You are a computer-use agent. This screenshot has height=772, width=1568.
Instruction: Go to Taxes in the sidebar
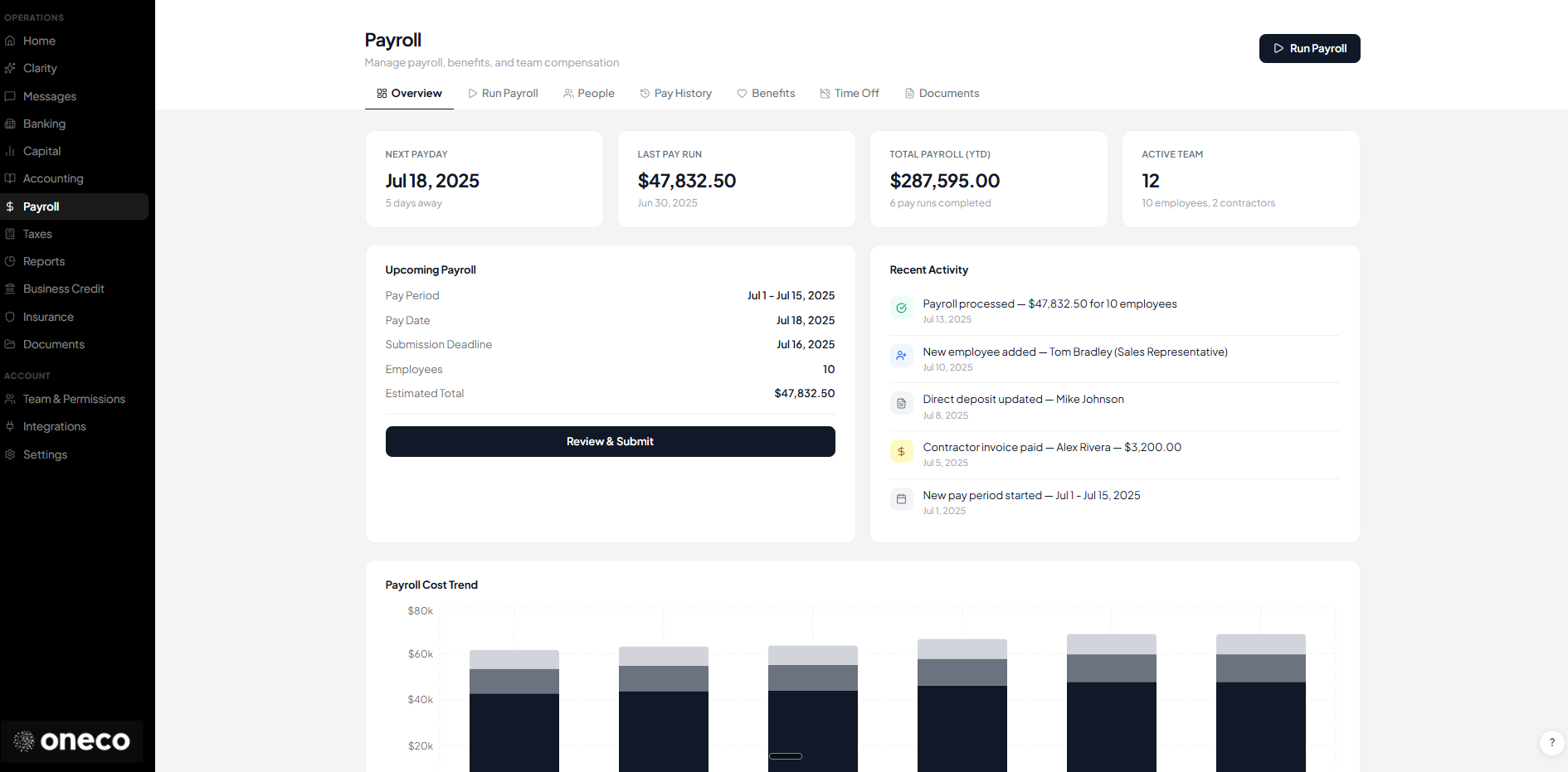(x=37, y=234)
